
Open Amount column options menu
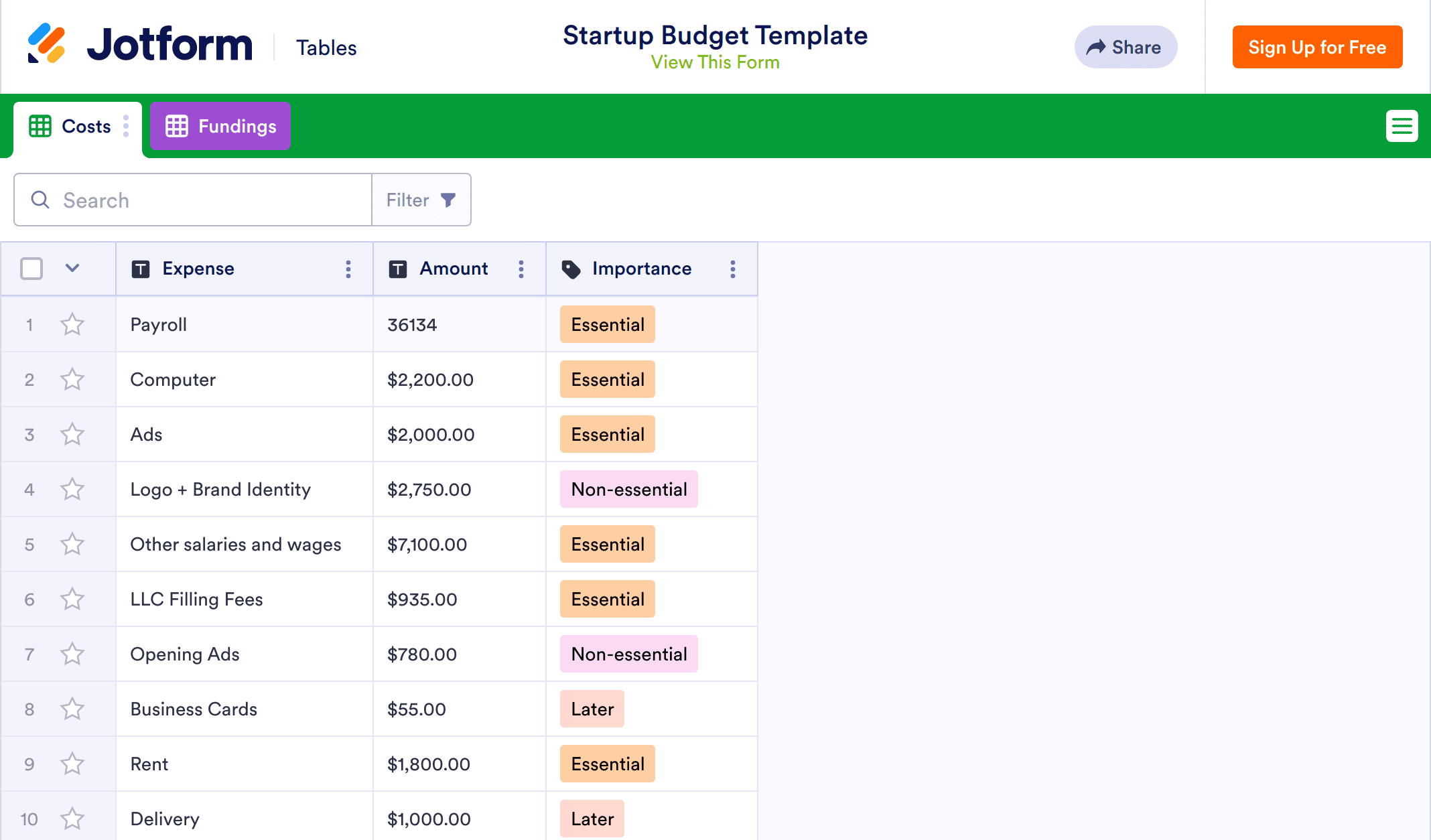(x=521, y=269)
